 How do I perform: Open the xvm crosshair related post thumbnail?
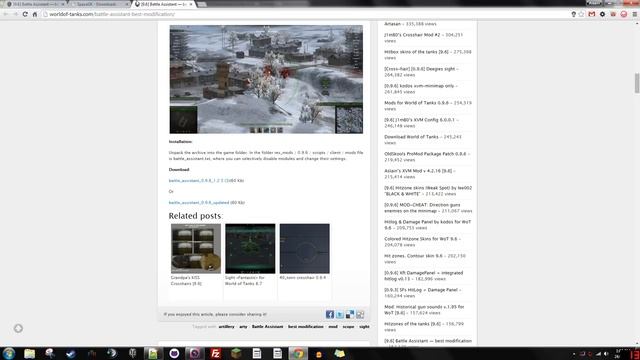click(304, 249)
